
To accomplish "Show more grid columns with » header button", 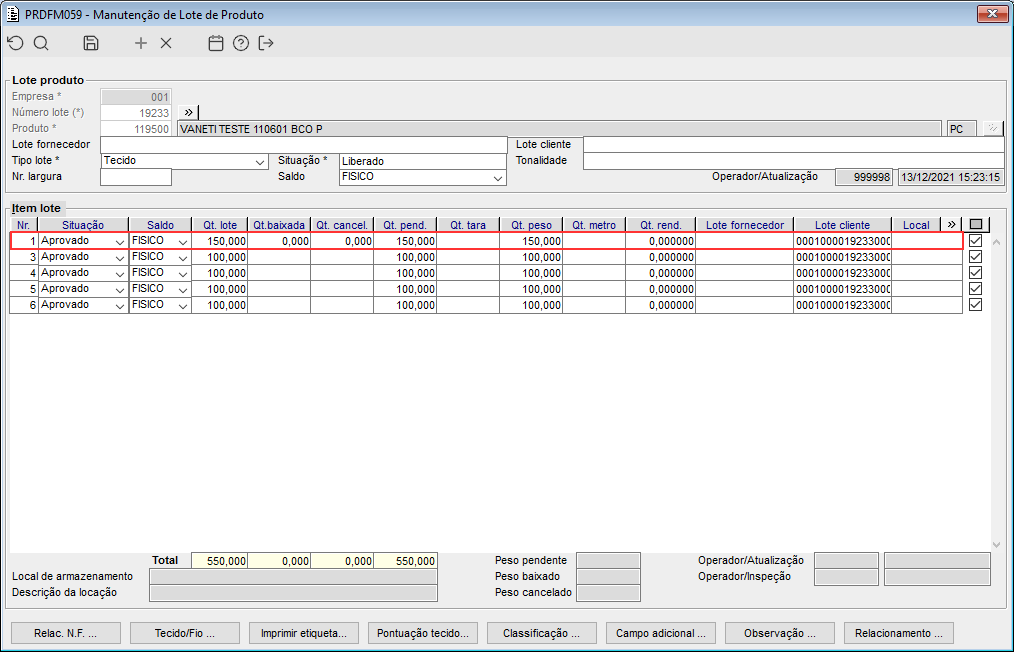I will tap(951, 224).
